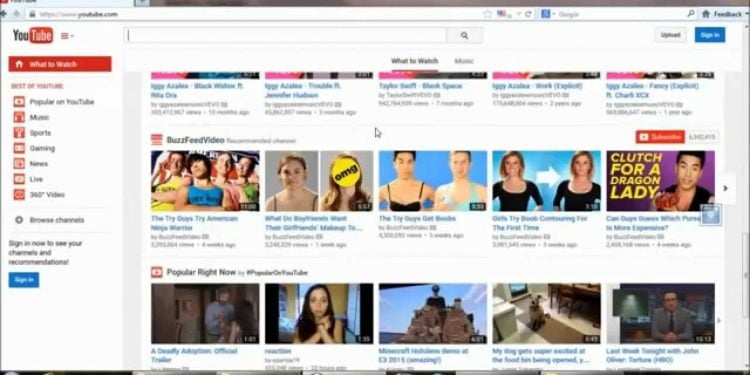Reload the page with the refresh icon
The width and height of the screenshot is (750, 375).
[528, 14]
